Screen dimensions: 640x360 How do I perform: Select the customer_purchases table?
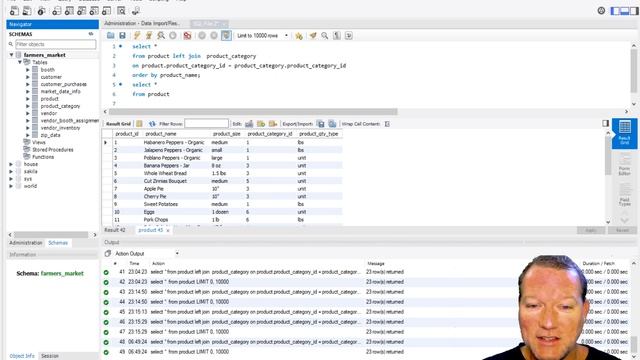(x=63, y=84)
